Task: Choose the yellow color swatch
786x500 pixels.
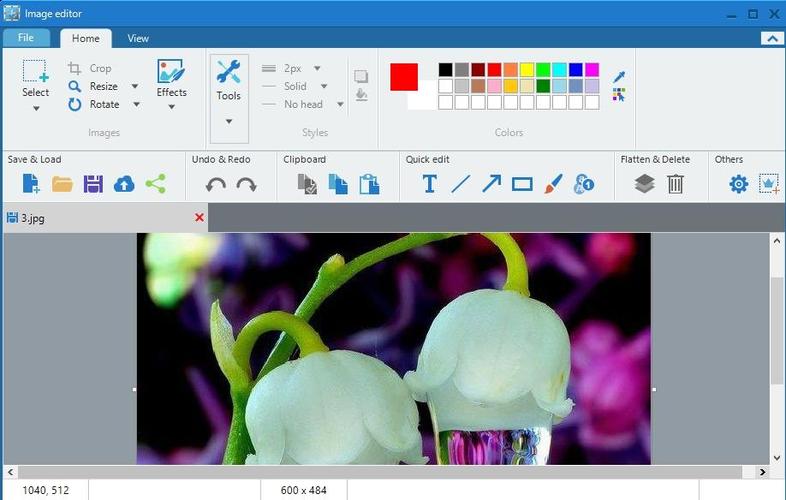Action: tap(527, 69)
